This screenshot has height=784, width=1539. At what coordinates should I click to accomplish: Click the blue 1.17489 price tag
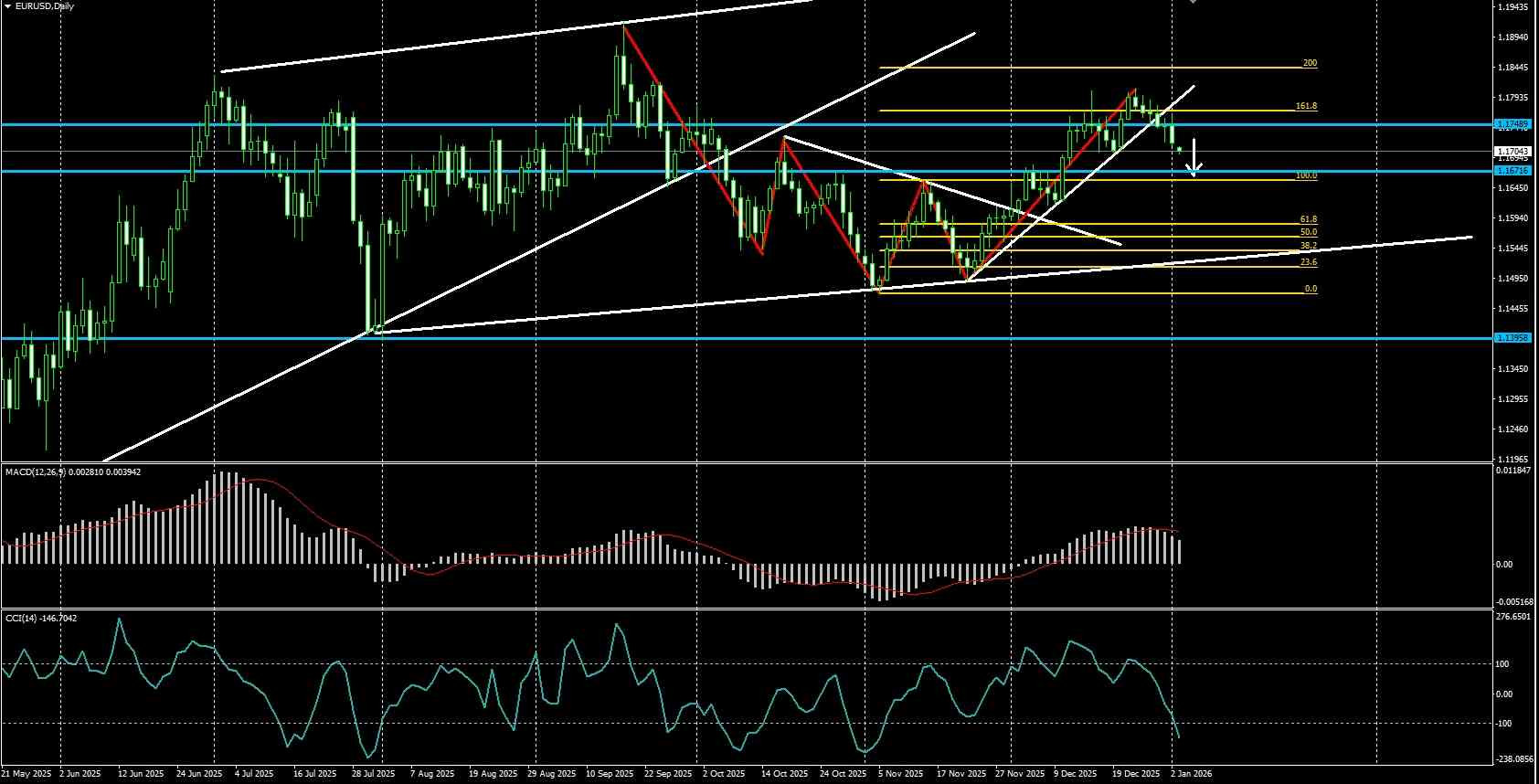coord(1512,123)
